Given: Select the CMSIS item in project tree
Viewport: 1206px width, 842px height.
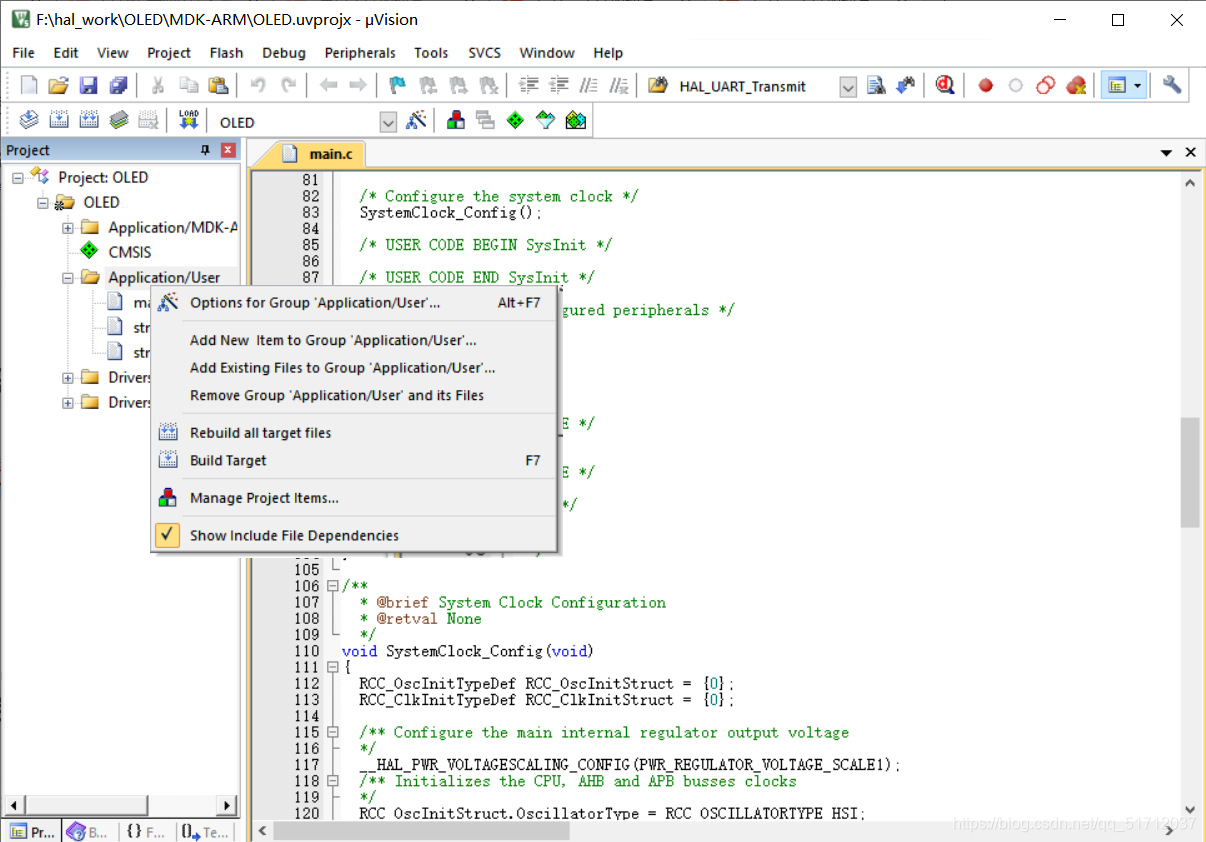Looking at the screenshot, I should point(130,252).
